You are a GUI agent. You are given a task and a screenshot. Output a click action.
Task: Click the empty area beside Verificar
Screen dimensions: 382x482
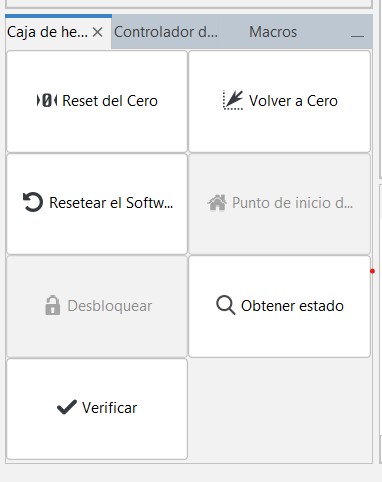coord(280,409)
